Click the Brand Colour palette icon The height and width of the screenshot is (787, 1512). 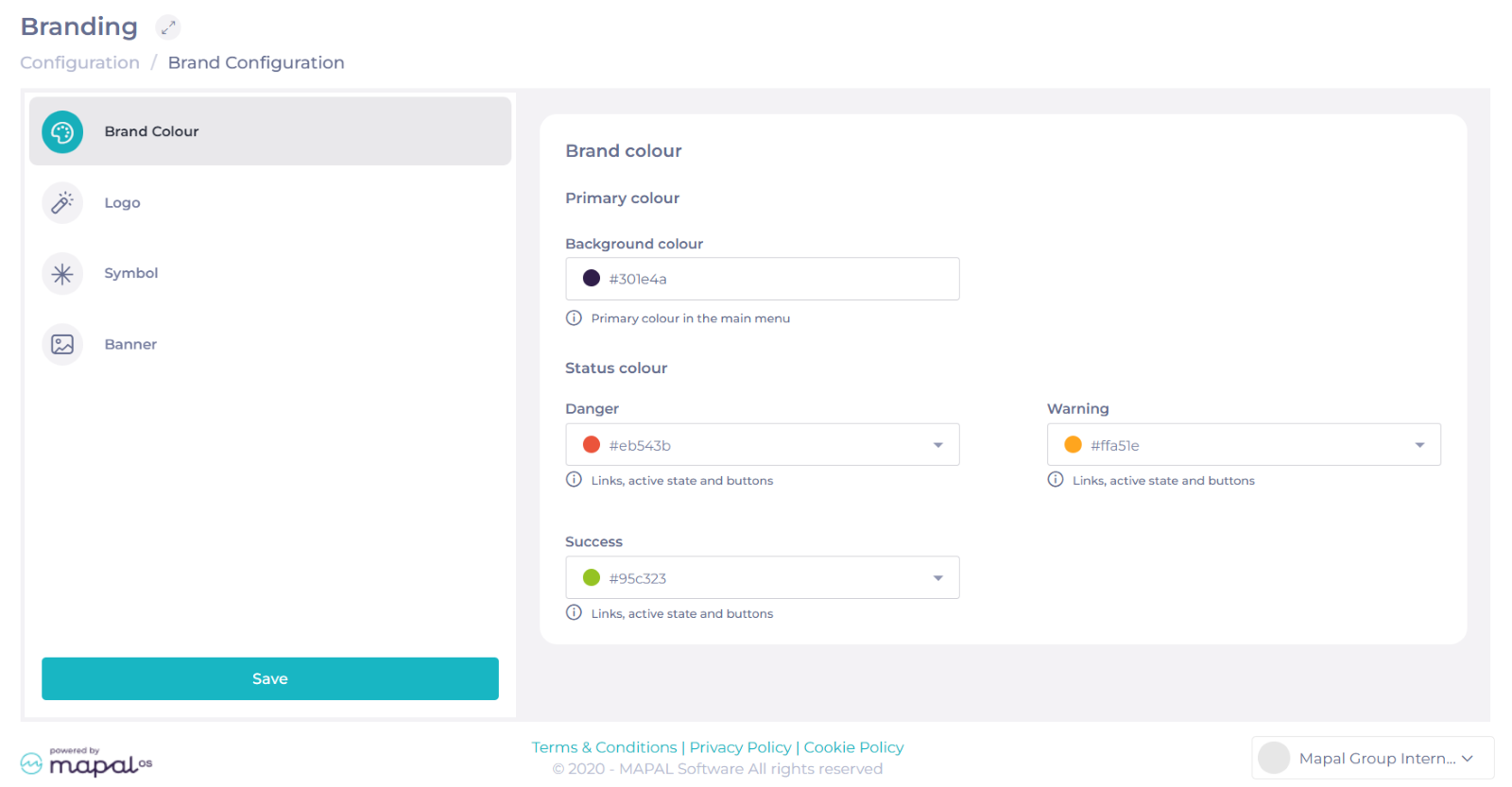click(62, 132)
